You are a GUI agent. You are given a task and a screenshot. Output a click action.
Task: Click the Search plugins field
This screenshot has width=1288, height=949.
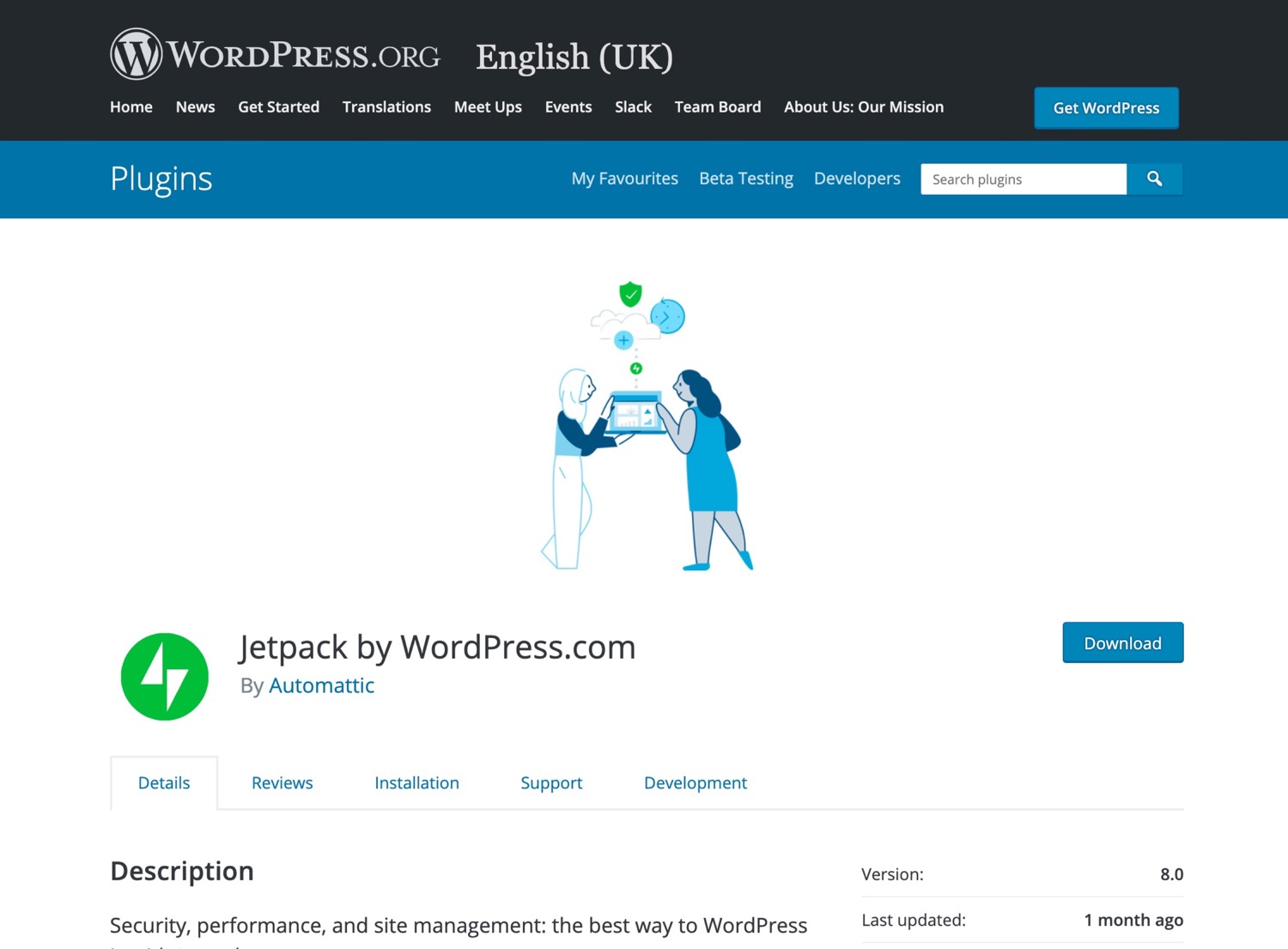[1022, 179]
